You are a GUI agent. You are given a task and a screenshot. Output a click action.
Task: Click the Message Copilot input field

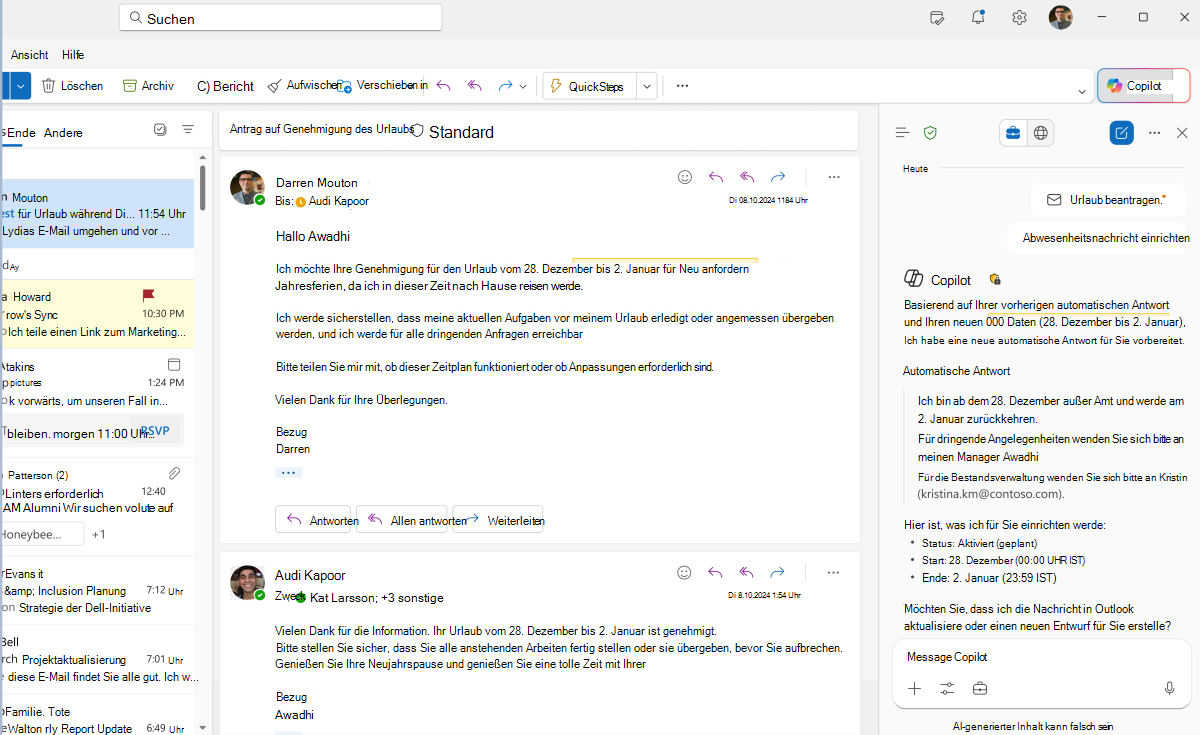point(1042,657)
